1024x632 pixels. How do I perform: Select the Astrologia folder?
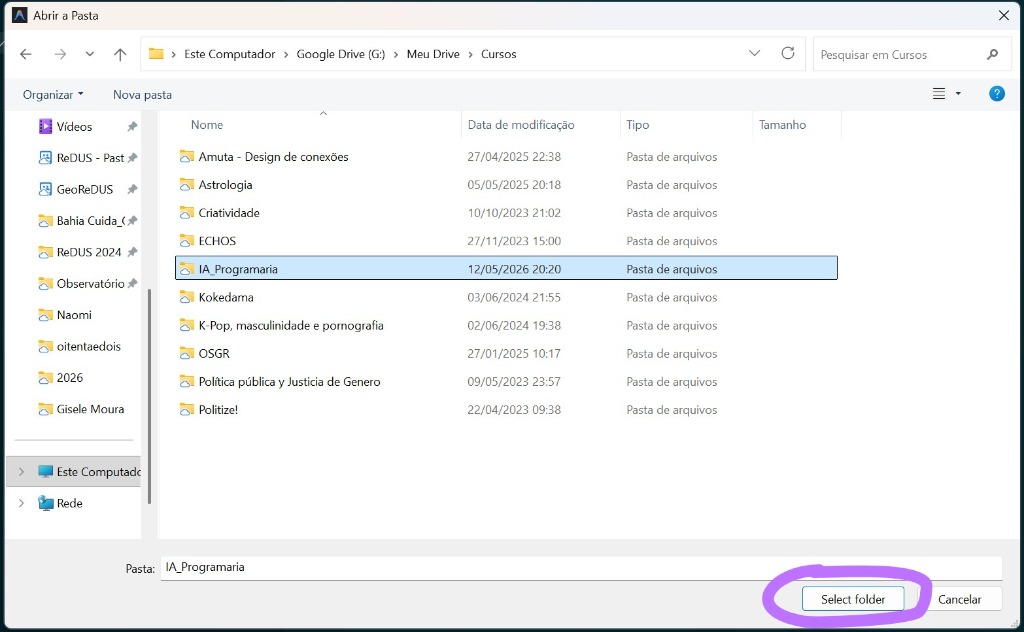coord(225,185)
